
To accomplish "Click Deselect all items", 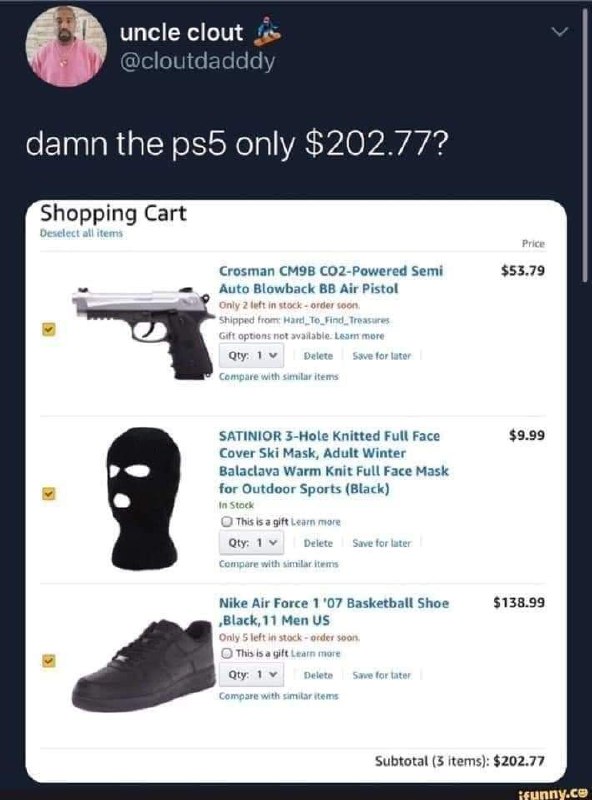I will [x=82, y=233].
